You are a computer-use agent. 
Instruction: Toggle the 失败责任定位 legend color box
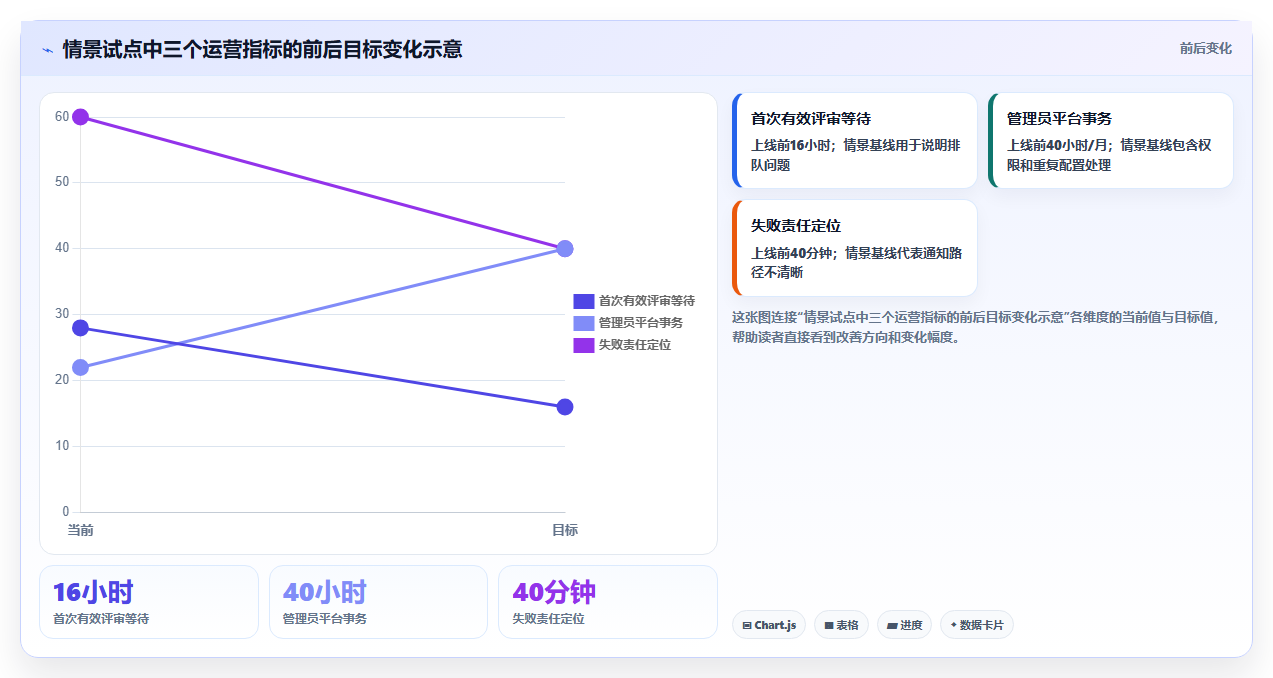[x=583, y=345]
